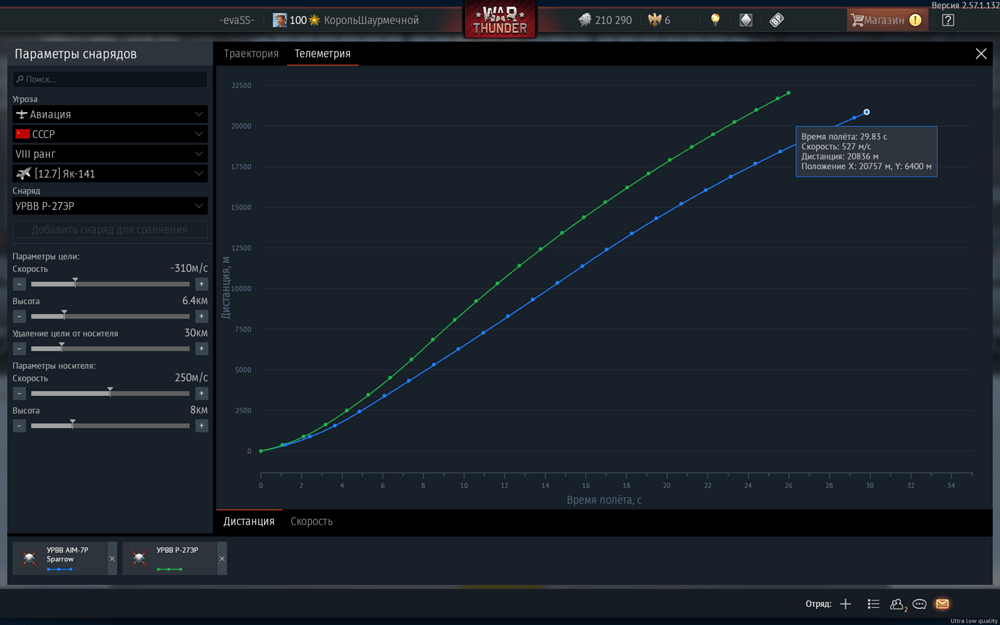Open the Як-141 vehicle dropdown
Image resolution: width=1000 pixels, height=625 pixels.
pos(110,173)
